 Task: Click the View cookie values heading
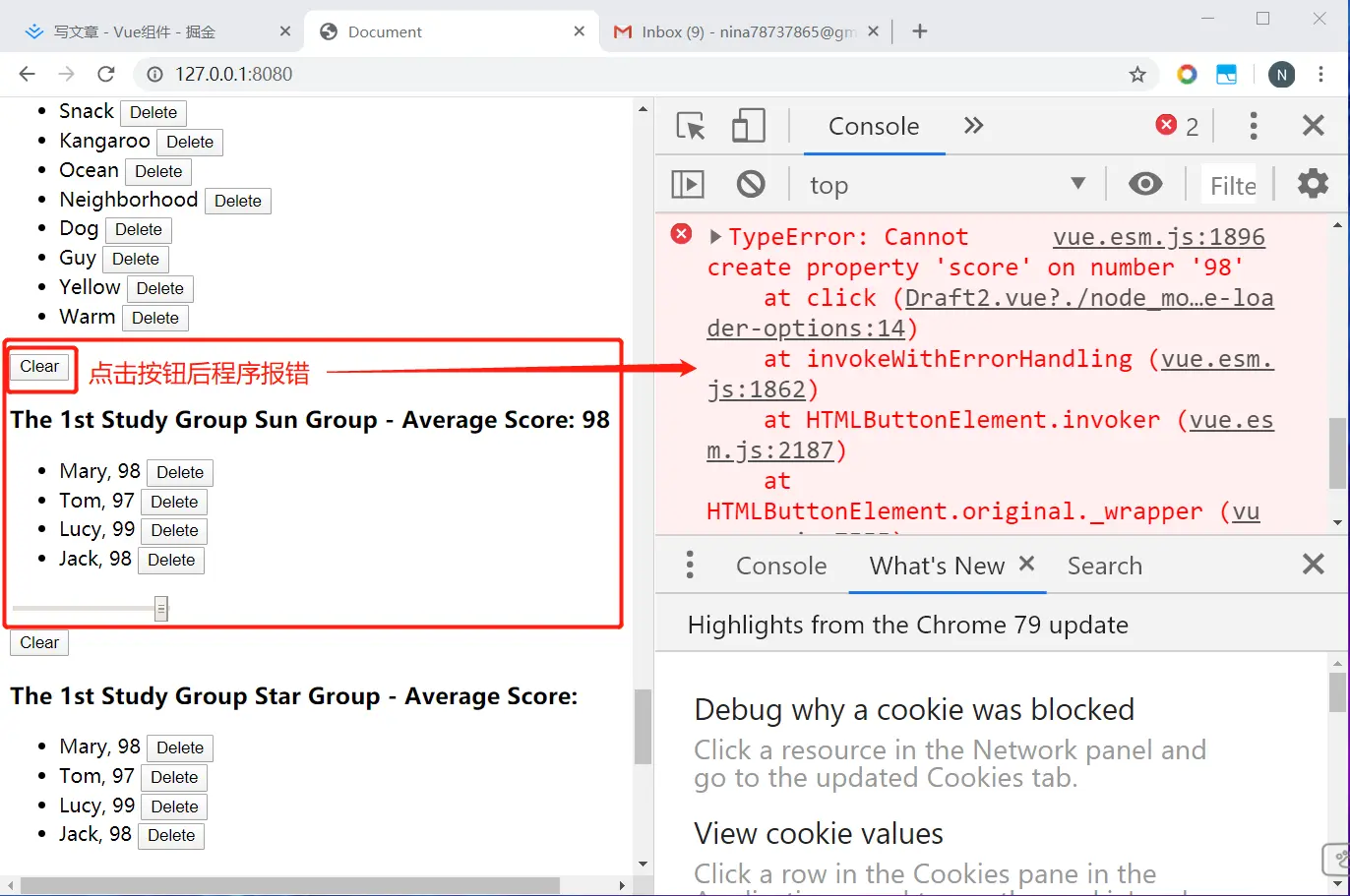(819, 833)
